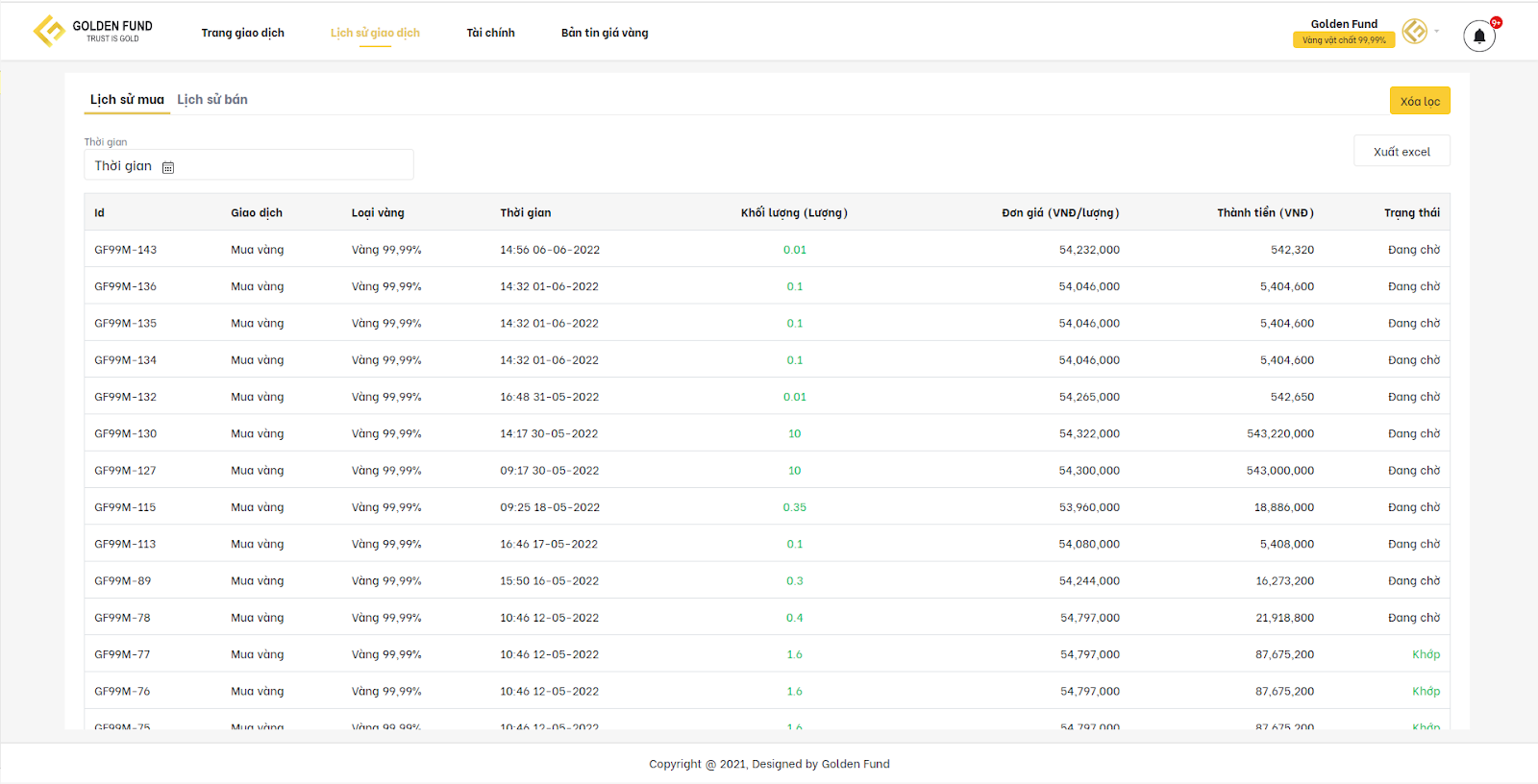Click the Đơn giá (VNĐ/lượng) column header
The height and width of the screenshot is (784, 1538).
[1060, 213]
